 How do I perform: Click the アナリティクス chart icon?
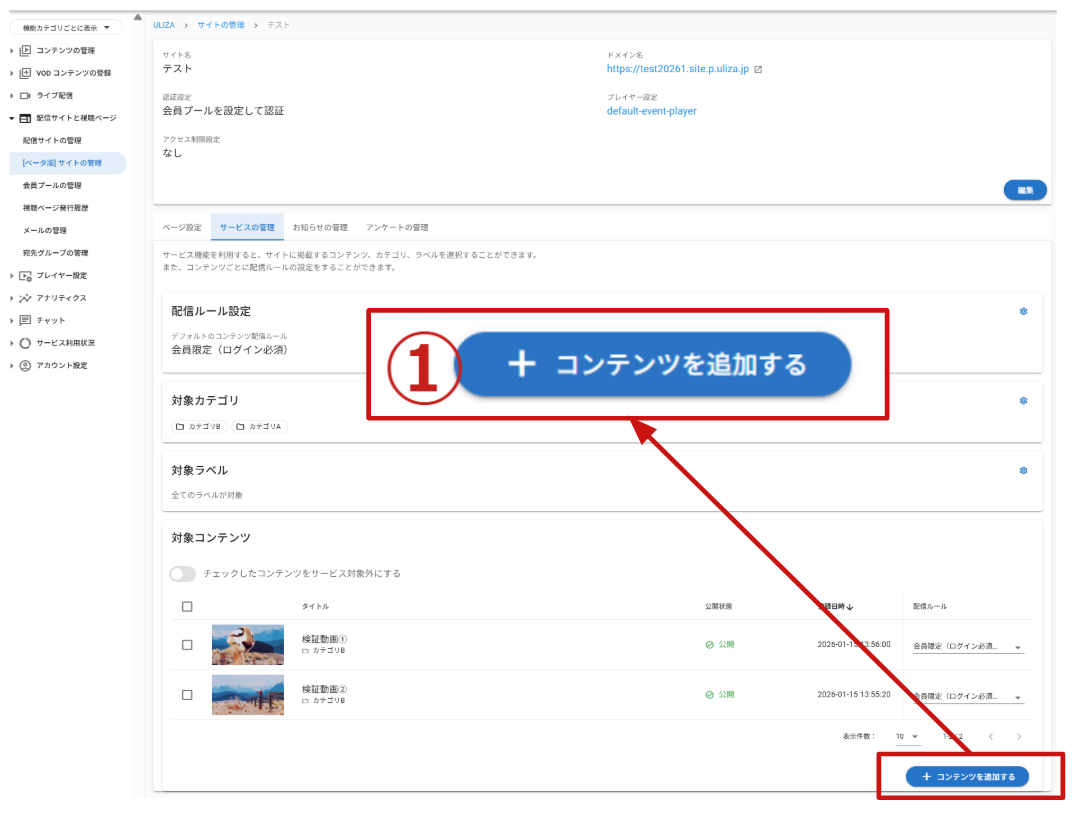pyautogui.click(x=25, y=298)
